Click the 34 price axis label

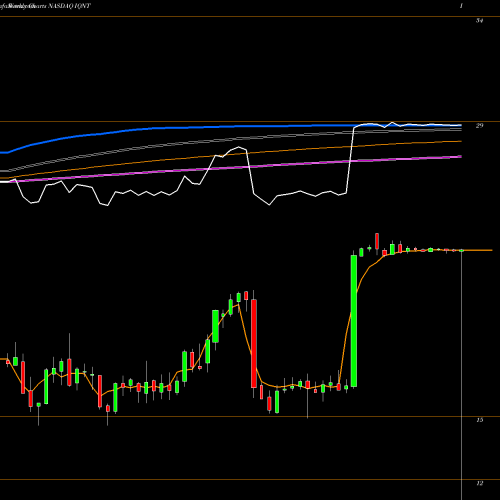tap(479, 21)
